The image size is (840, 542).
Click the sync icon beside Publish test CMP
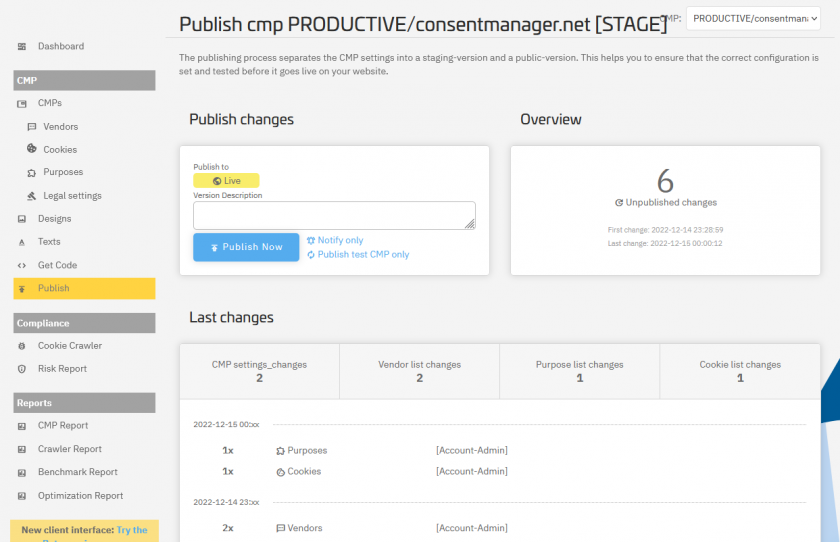[311, 255]
